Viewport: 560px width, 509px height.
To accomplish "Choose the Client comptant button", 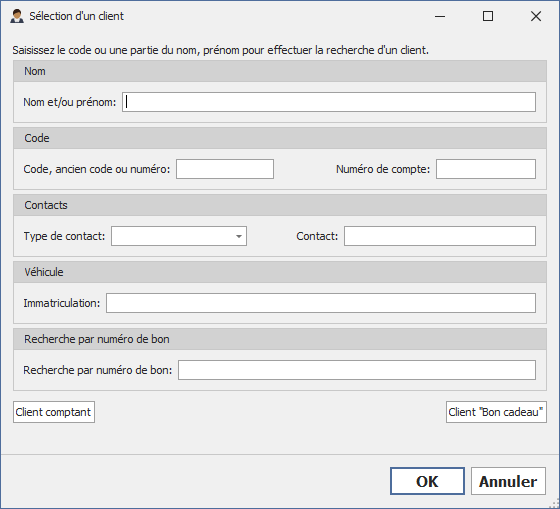I will pyautogui.click(x=54, y=412).
